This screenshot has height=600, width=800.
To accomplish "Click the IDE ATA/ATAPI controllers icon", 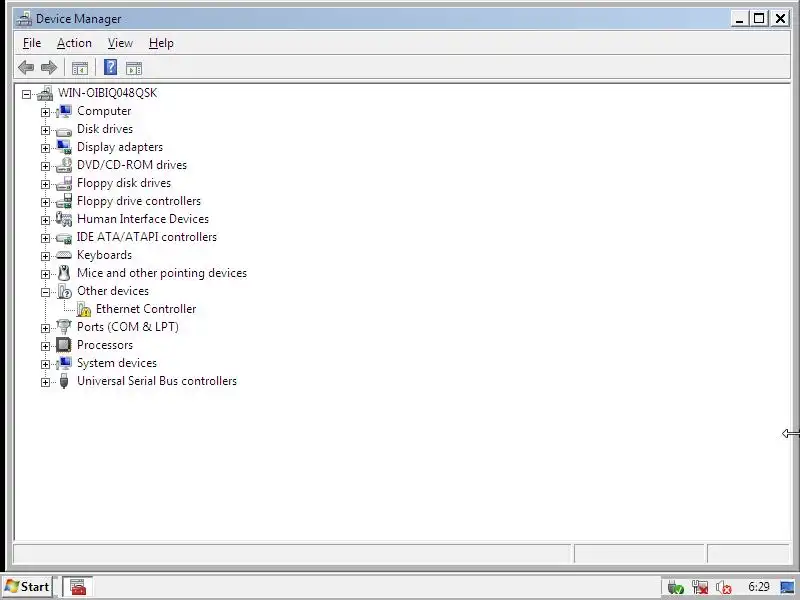I will click(64, 238).
